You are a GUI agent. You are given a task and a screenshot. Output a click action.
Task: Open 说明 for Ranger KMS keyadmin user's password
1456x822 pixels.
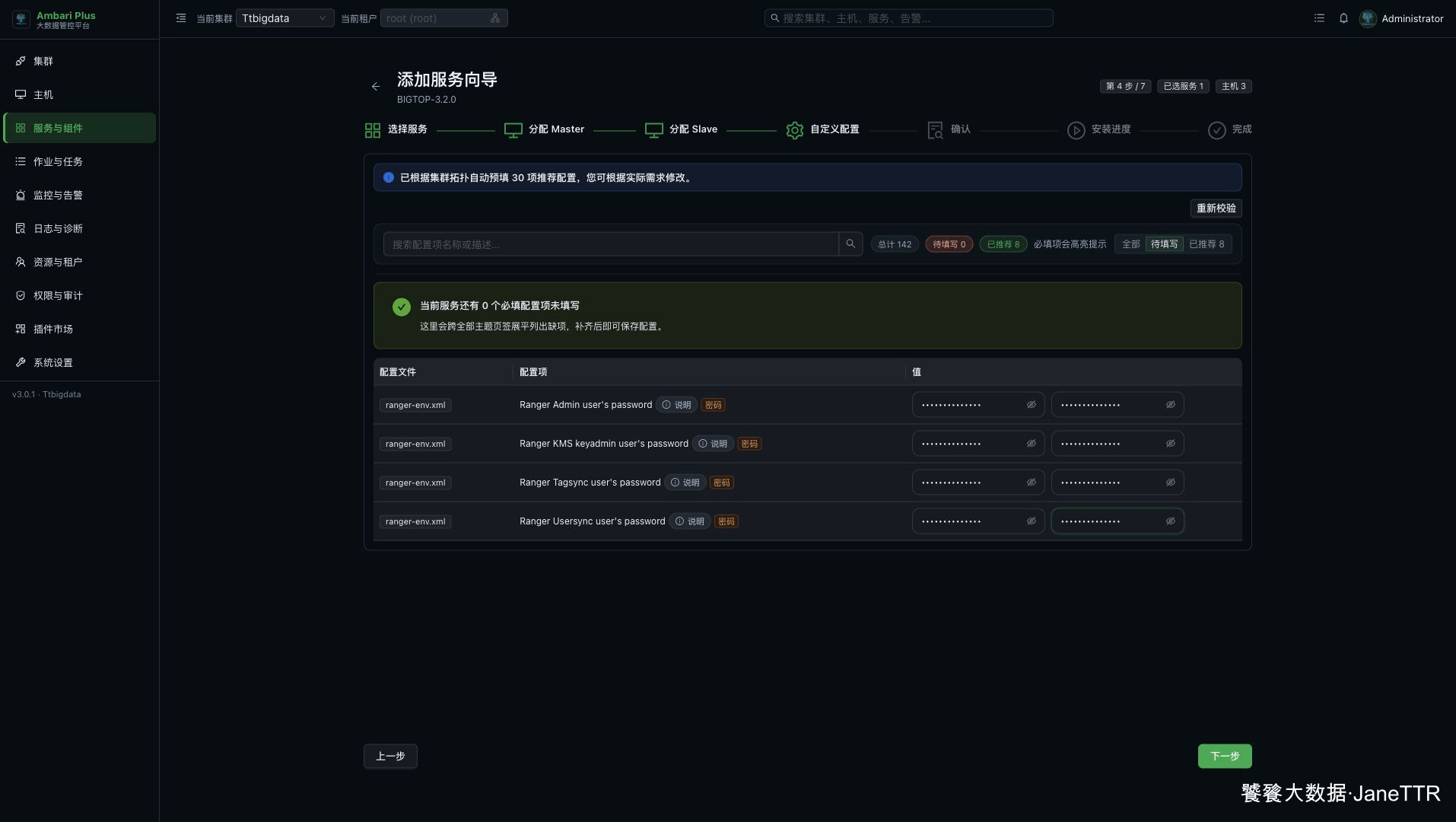tap(713, 444)
